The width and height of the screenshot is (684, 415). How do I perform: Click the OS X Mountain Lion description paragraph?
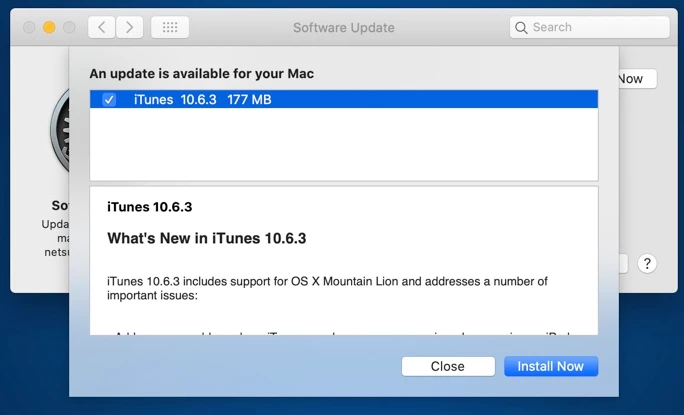pyautogui.click(x=327, y=288)
